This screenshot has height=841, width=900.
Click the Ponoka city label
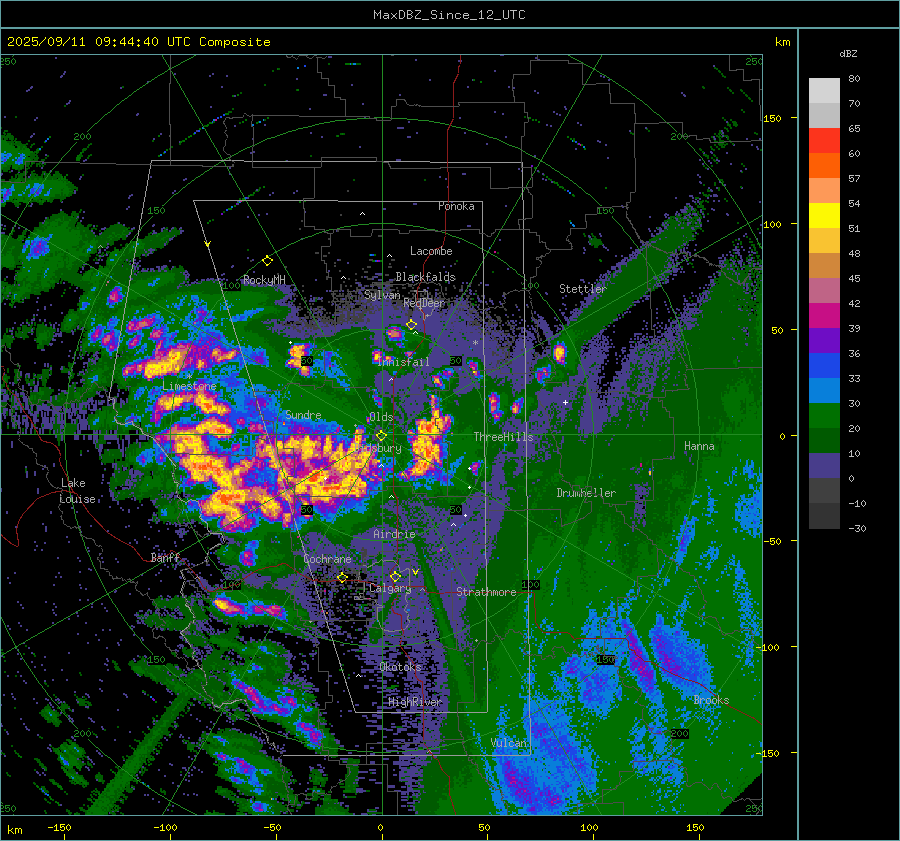click(x=456, y=206)
